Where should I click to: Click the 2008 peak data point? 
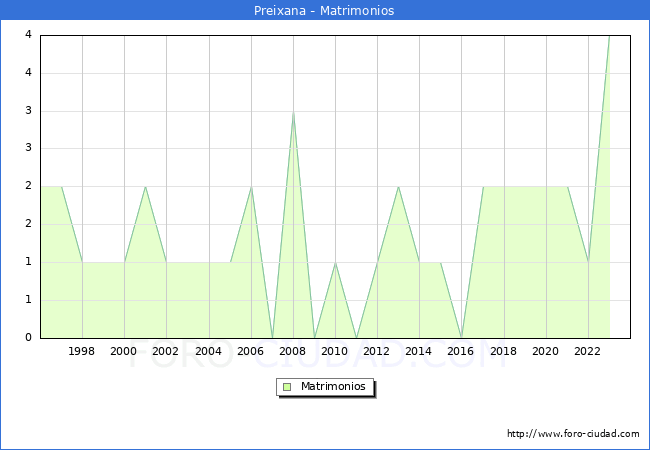pos(293,112)
